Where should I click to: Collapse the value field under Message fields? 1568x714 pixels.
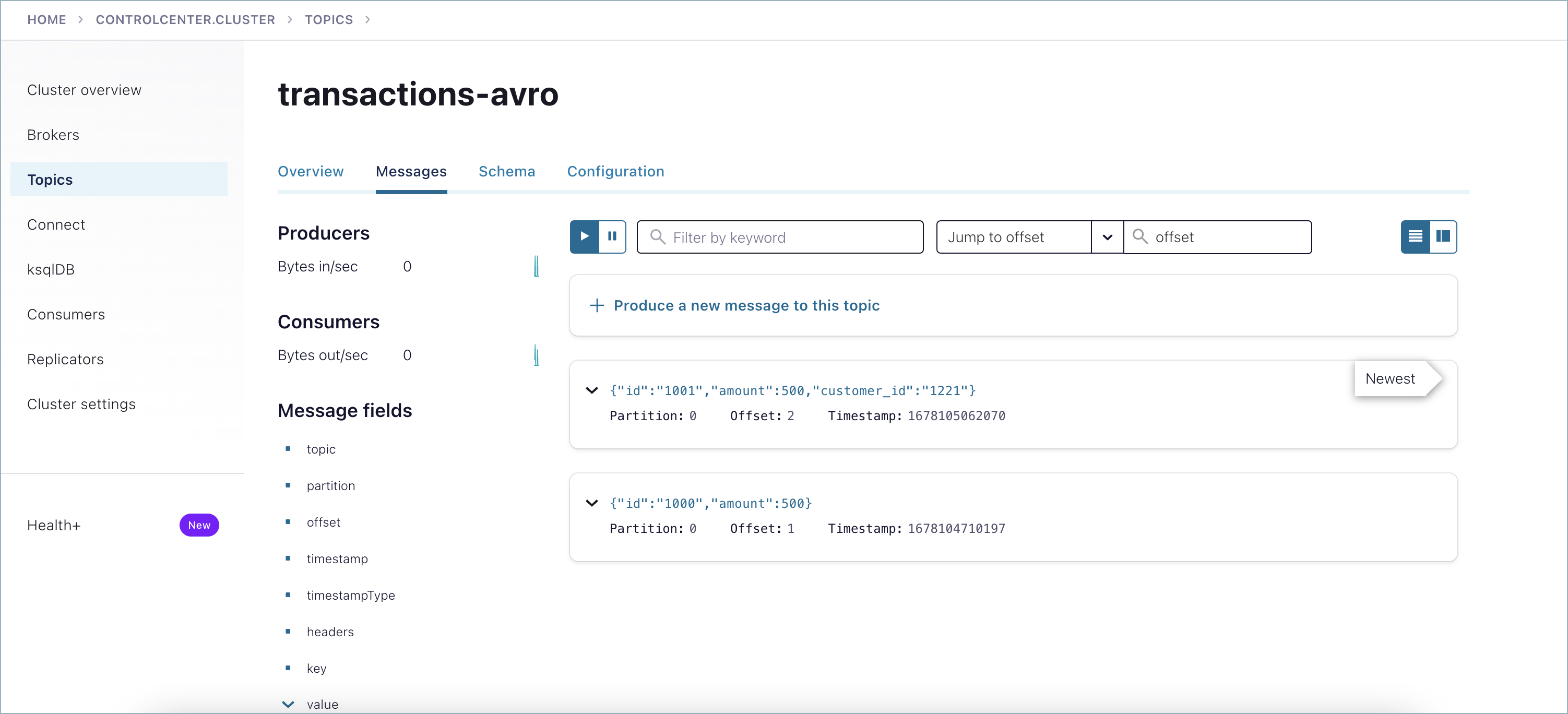[x=288, y=704]
